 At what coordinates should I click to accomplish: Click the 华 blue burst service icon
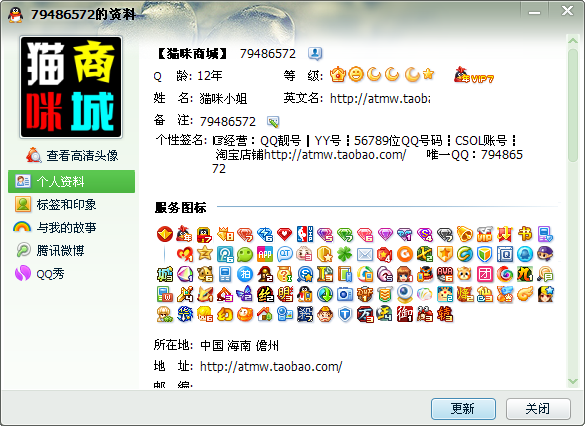pos(185,314)
